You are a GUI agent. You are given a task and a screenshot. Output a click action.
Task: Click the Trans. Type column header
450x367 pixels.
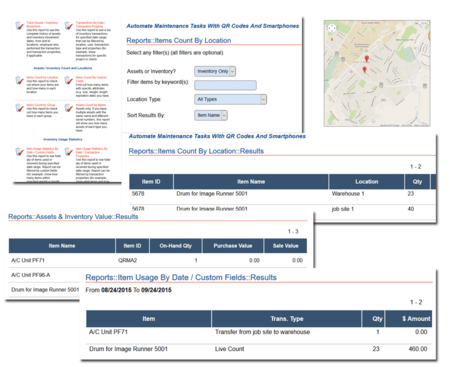(x=287, y=319)
